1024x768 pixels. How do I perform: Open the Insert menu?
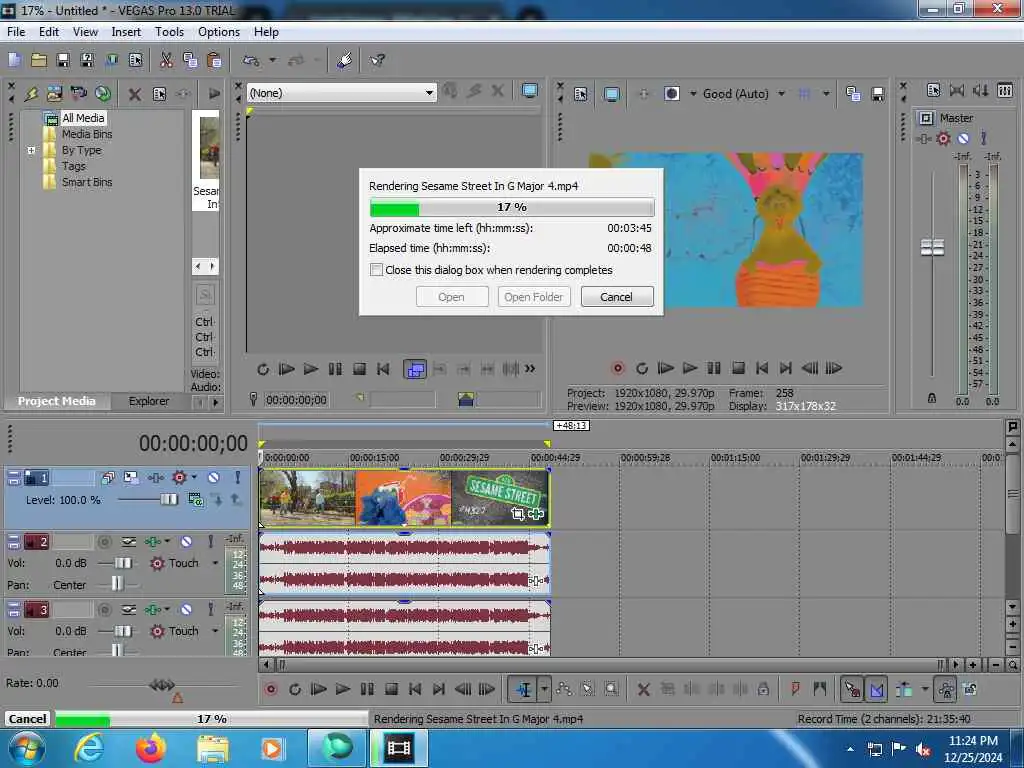click(x=126, y=32)
